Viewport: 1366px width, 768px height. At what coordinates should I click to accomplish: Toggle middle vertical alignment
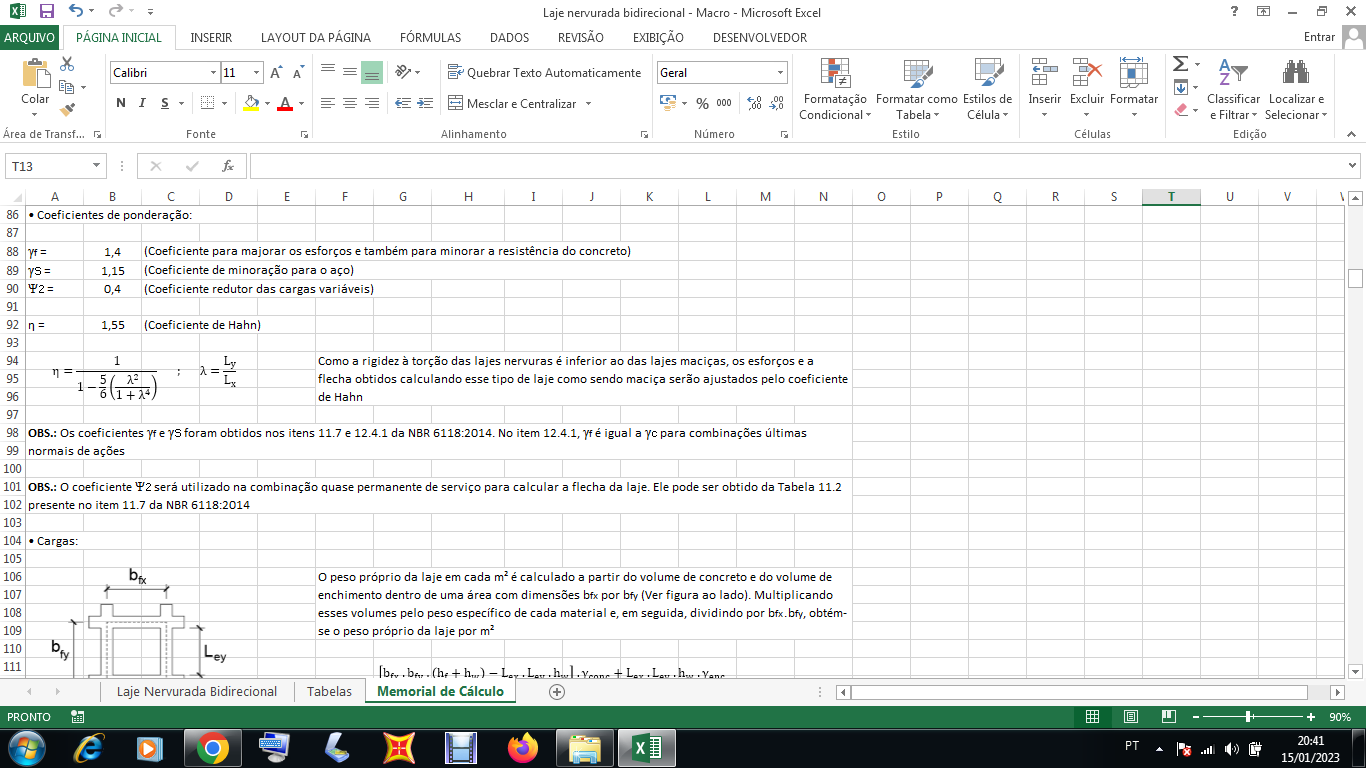[349, 73]
